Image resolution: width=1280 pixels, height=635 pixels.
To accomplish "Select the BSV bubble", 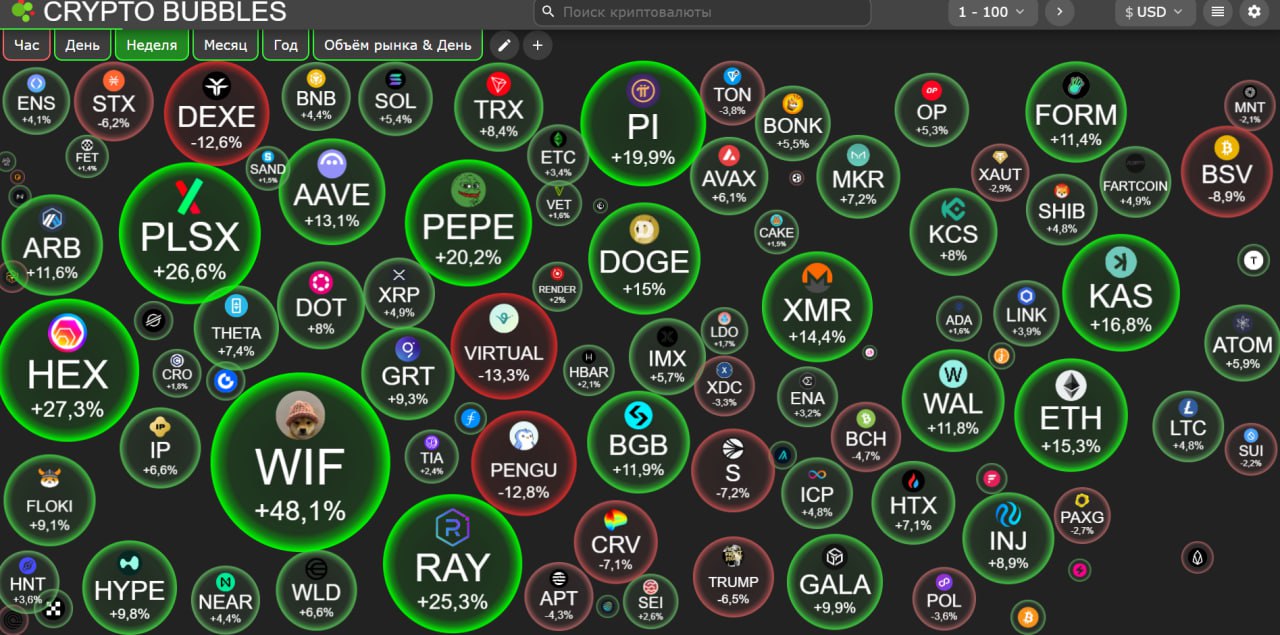I will [x=1227, y=170].
